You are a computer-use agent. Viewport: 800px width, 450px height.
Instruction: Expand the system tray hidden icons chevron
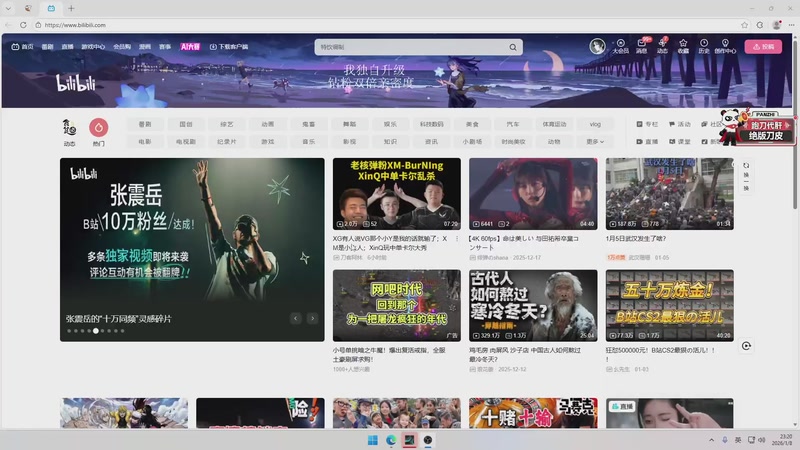[x=711, y=440]
